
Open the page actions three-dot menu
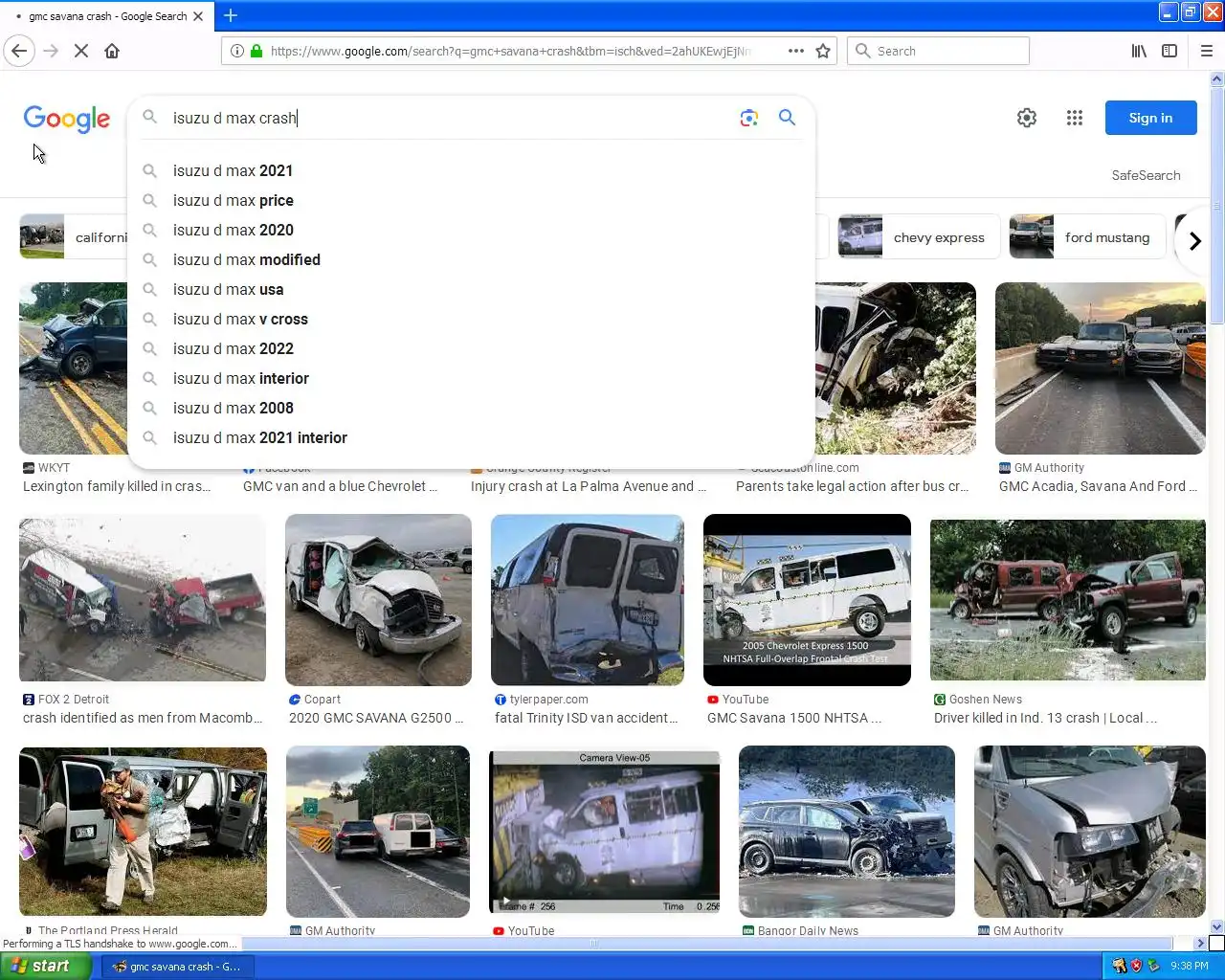pos(796,51)
